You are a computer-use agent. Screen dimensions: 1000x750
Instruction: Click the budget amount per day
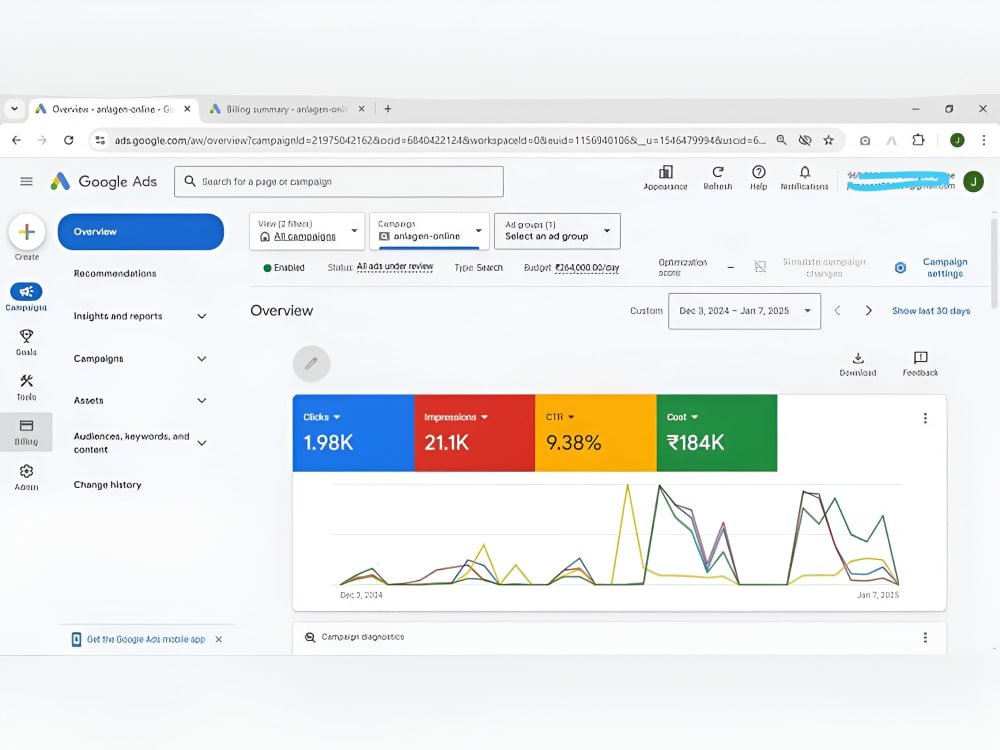(x=587, y=268)
